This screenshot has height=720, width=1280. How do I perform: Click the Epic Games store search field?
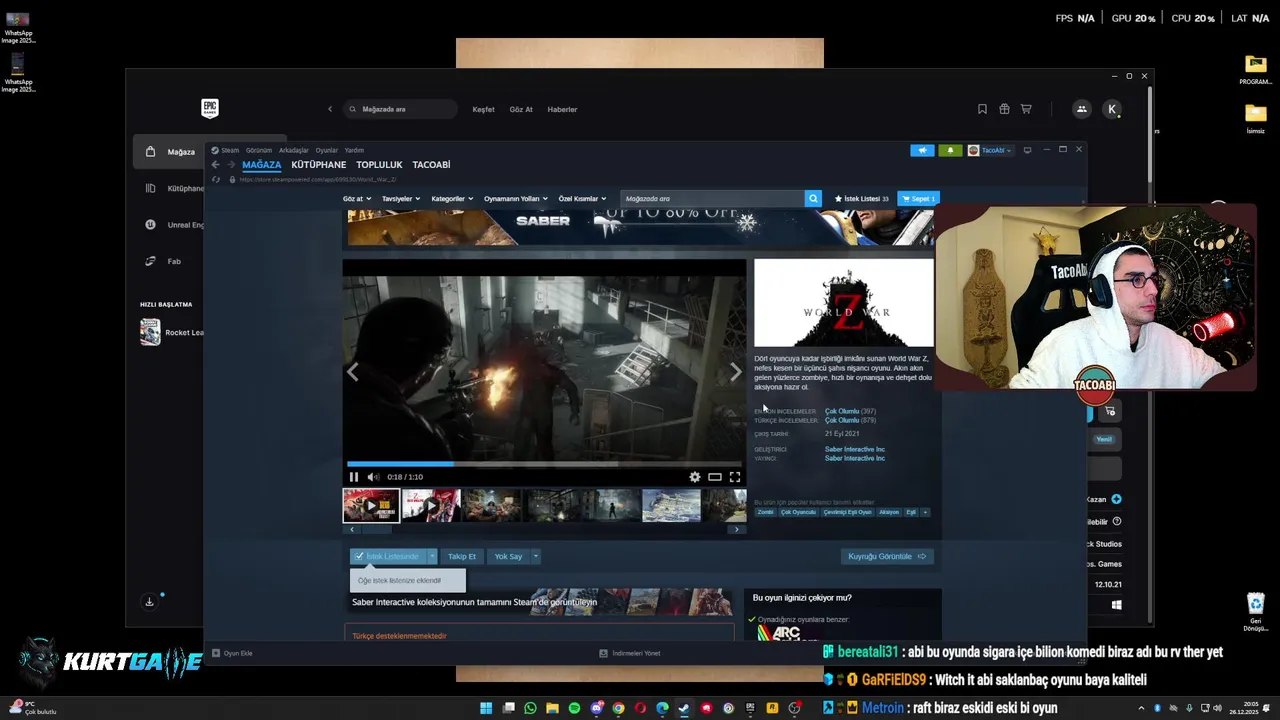click(x=400, y=109)
